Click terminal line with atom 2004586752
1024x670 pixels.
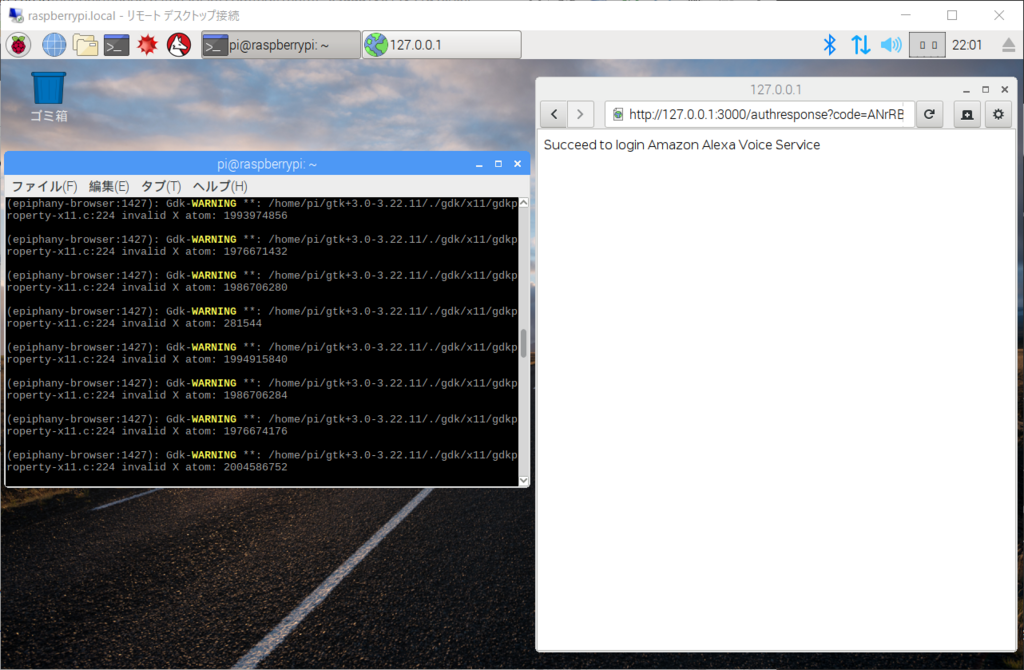click(x=146, y=467)
